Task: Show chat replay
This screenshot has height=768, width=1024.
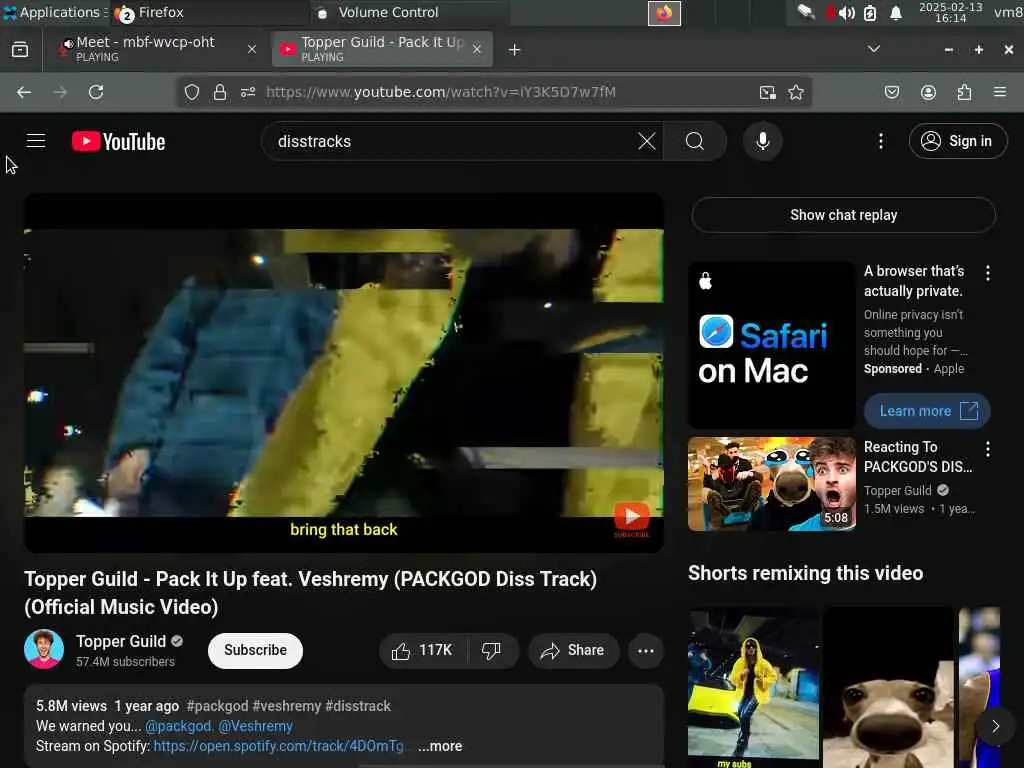Action: [x=843, y=215]
